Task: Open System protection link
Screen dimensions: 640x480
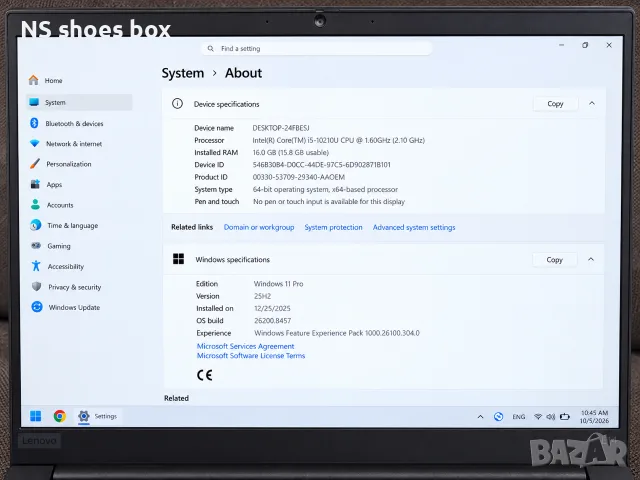Action: (x=333, y=227)
